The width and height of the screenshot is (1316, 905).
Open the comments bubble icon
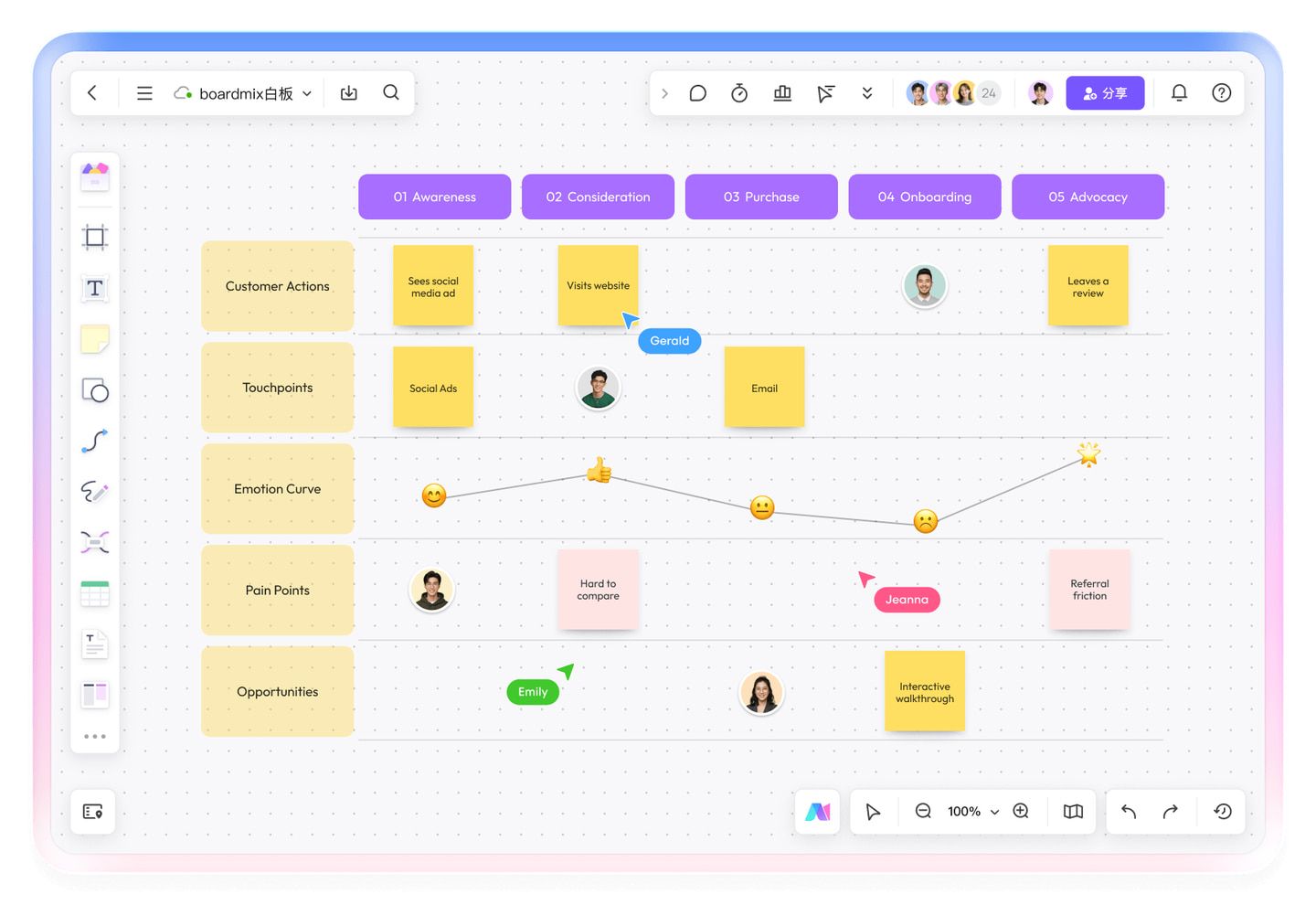[698, 93]
